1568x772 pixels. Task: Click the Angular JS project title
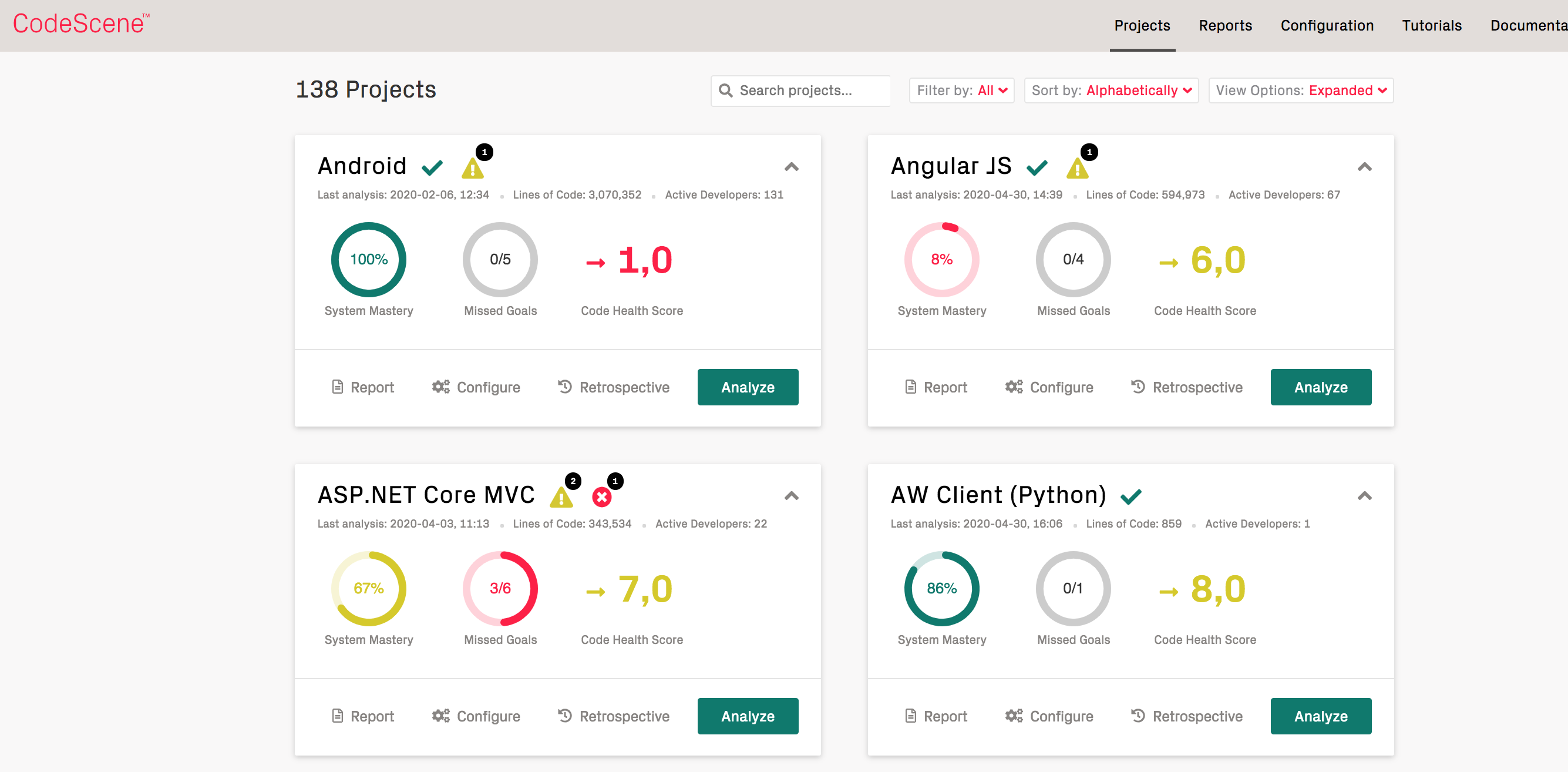coord(951,166)
